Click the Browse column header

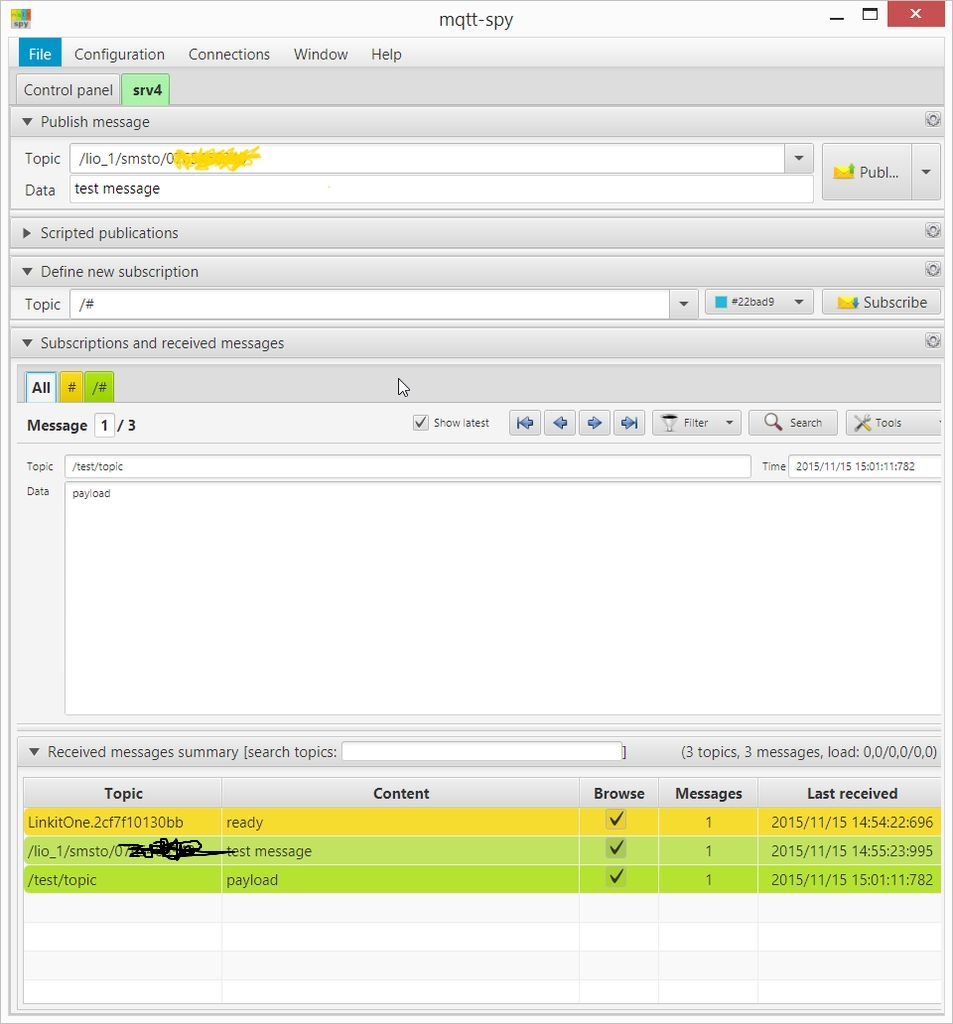coord(619,793)
